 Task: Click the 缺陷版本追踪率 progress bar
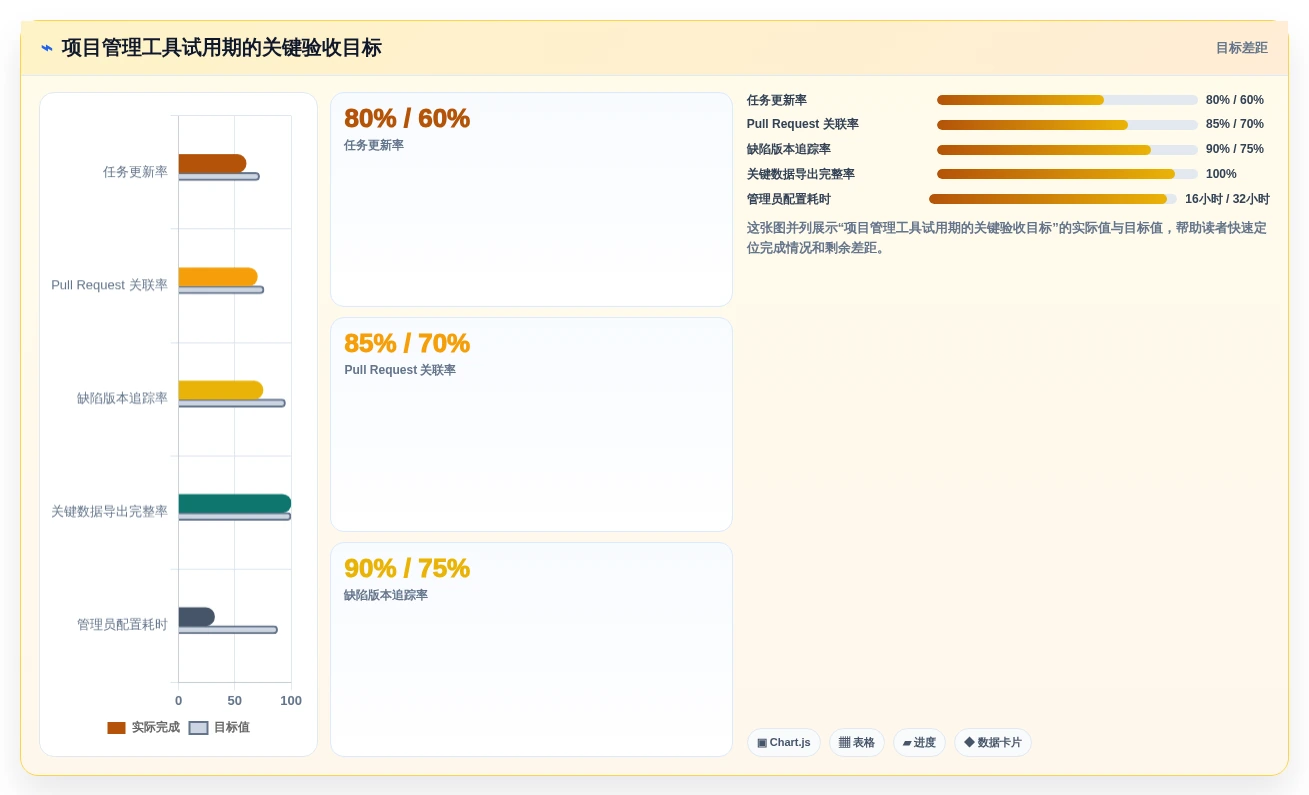[1067, 150]
